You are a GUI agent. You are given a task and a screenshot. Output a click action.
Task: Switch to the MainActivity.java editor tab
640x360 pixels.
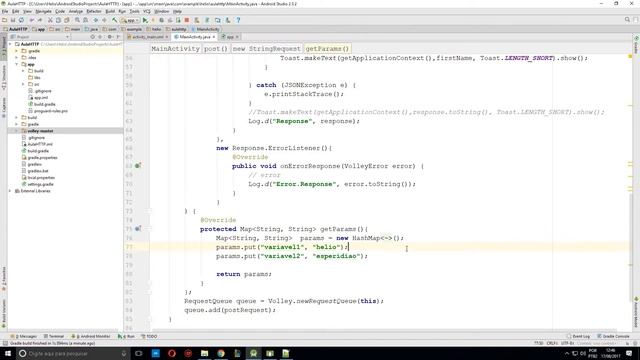(195, 37)
